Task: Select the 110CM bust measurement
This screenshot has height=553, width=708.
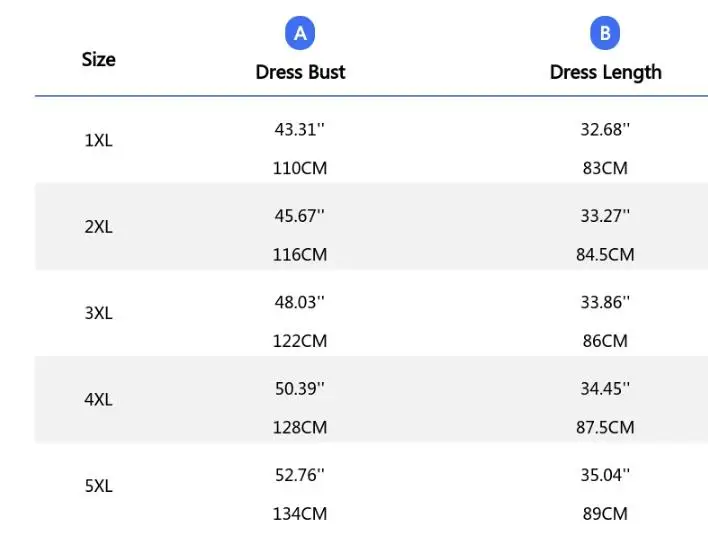Action: 300,168
